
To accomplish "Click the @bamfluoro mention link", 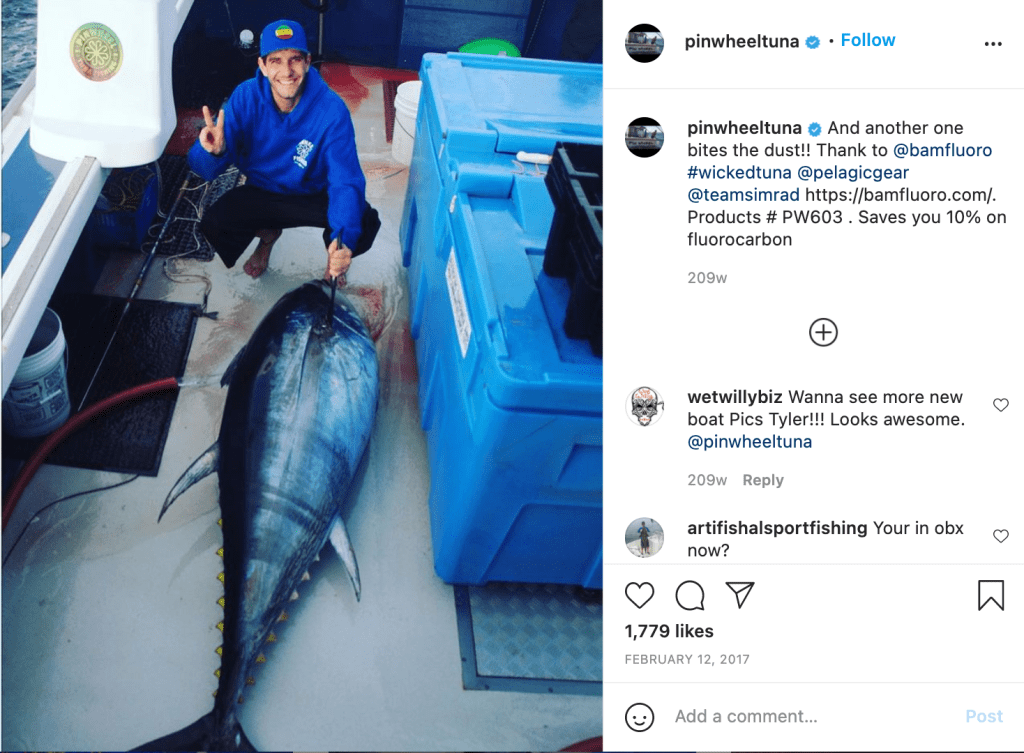I will click(x=942, y=150).
